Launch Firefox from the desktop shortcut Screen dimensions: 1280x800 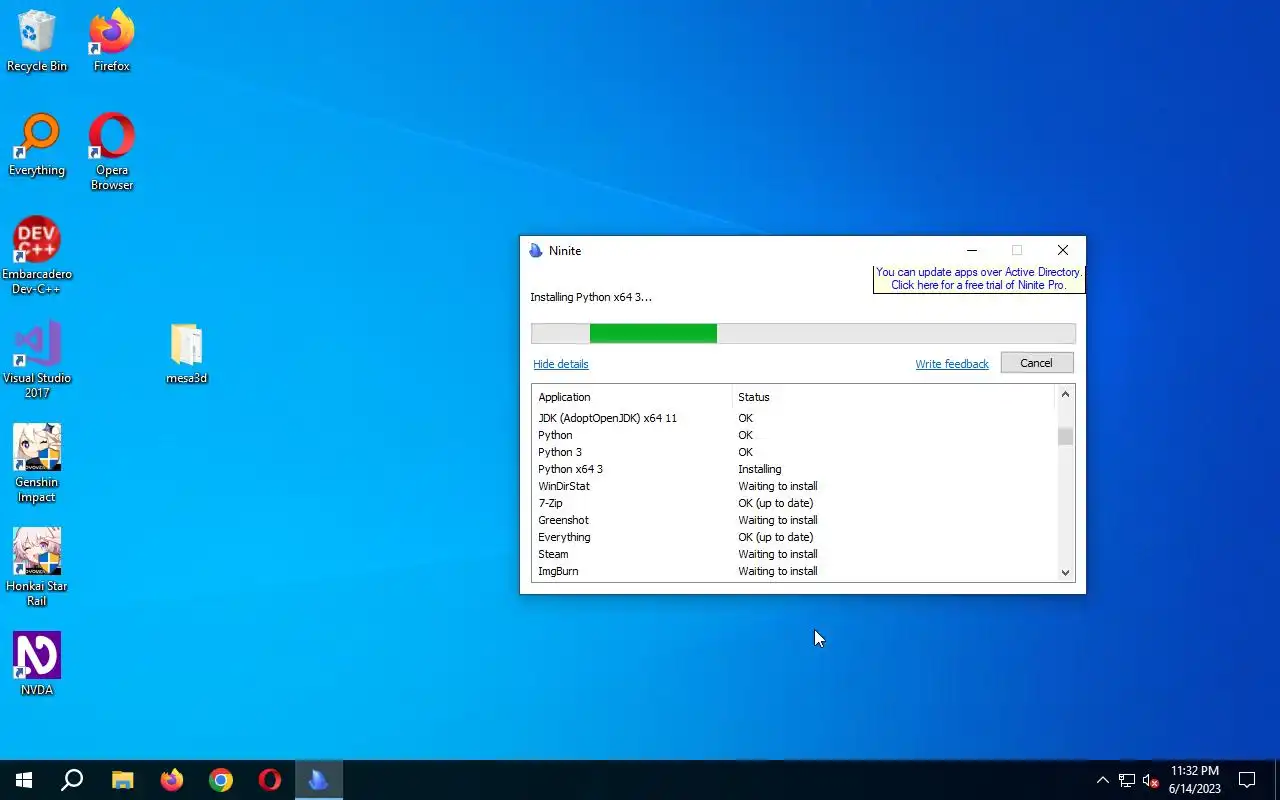pos(112,41)
